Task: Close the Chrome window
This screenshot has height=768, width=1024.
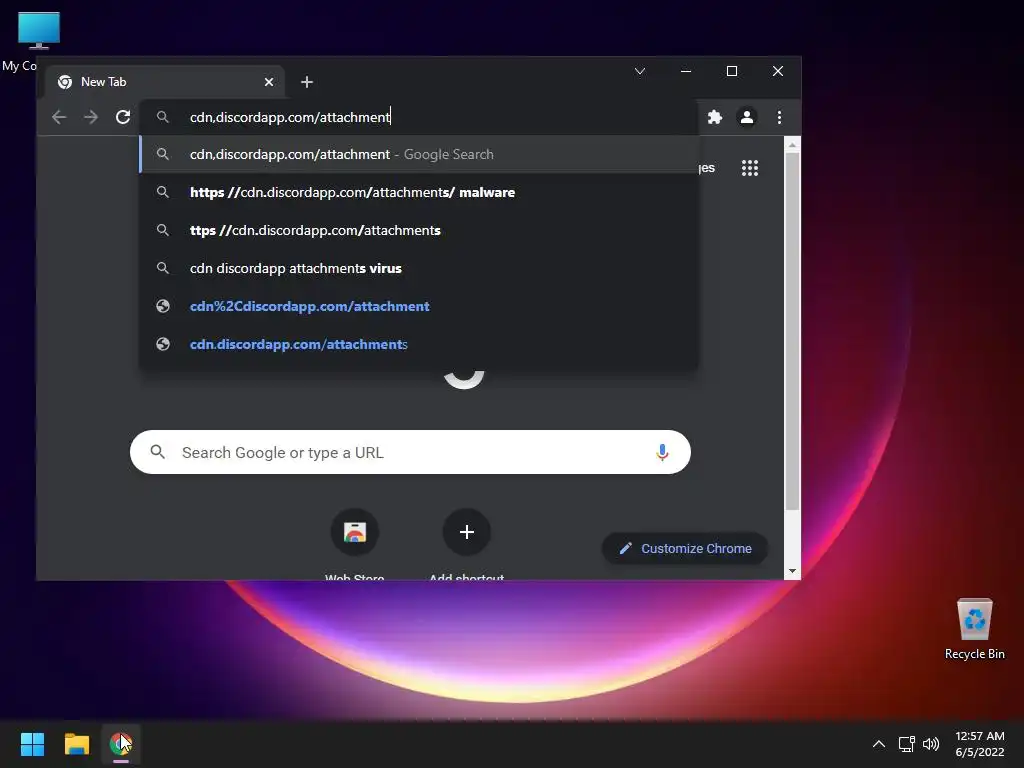Action: pyautogui.click(x=778, y=71)
